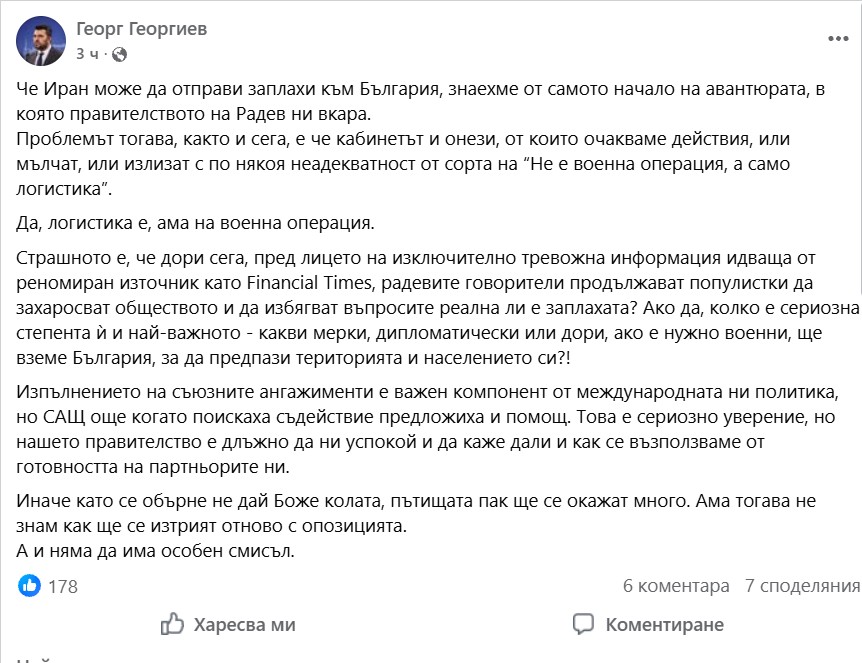This screenshot has height=663, width=862.
Task: Click the blue like reaction icon
Action: coord(29,585)
